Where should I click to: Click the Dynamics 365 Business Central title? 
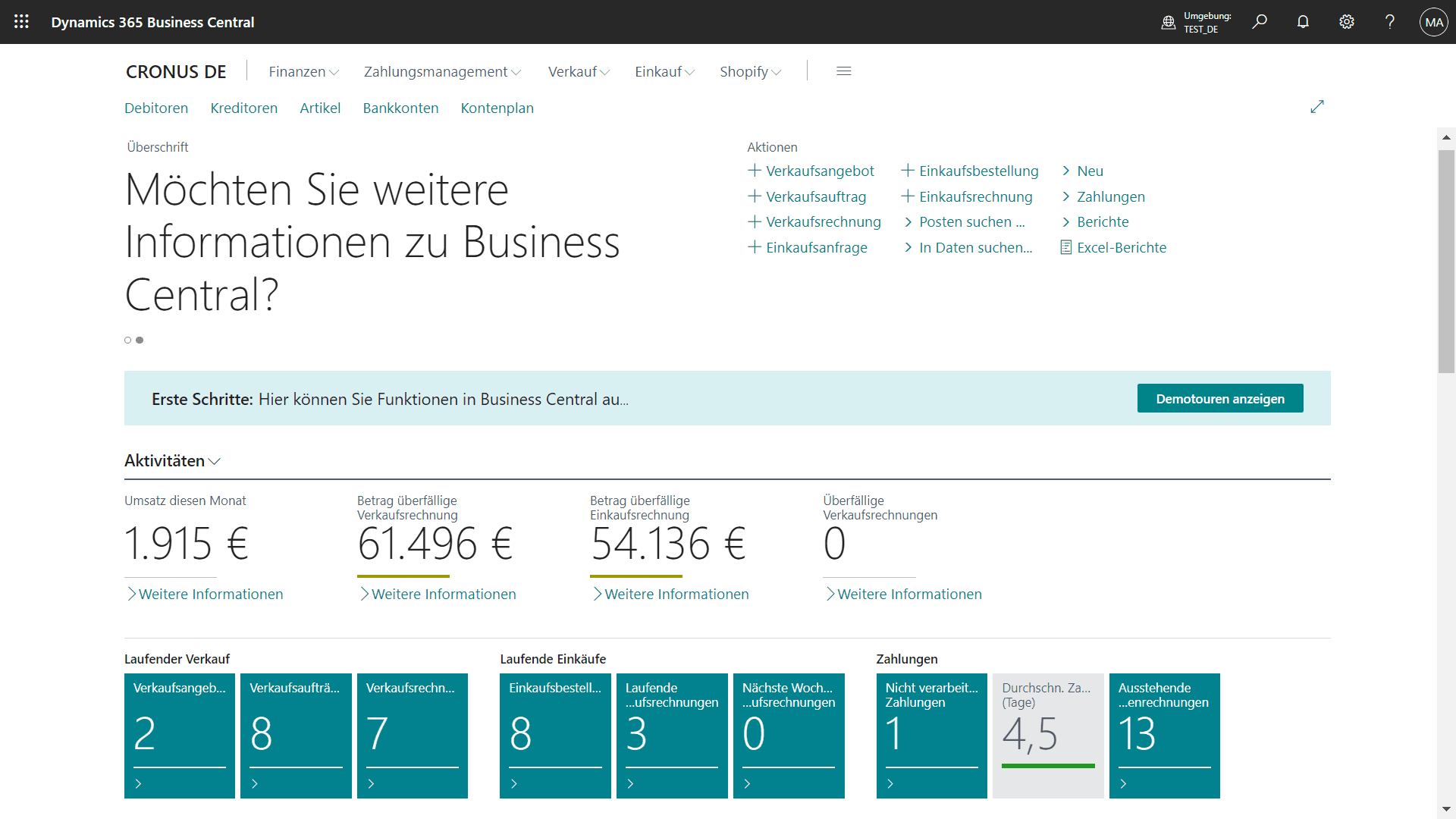click(152, 22)
